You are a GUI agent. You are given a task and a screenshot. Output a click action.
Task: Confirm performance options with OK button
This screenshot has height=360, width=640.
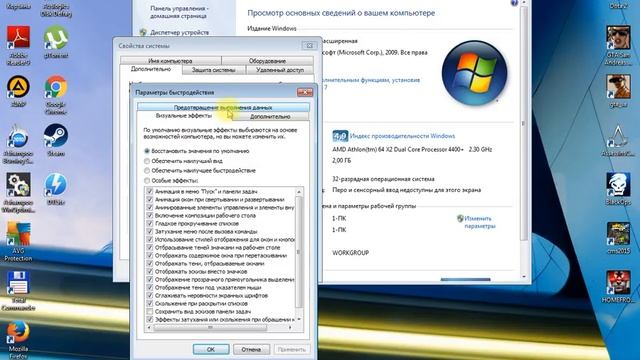(x=211, y=349)
